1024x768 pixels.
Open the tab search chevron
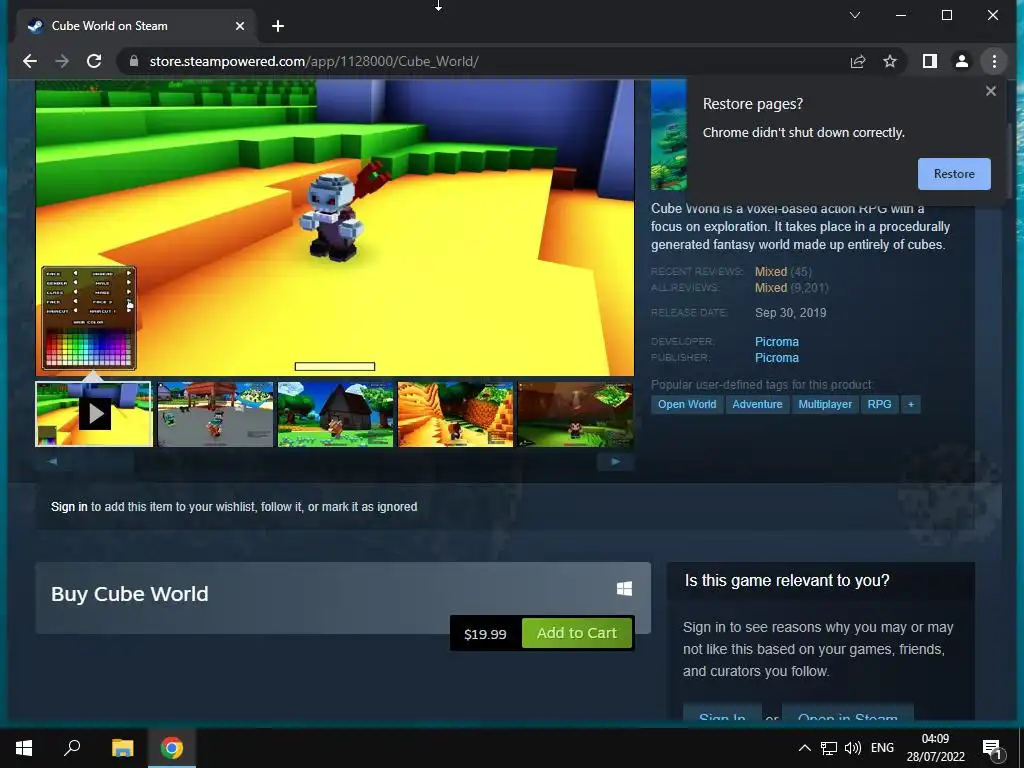[855, 15]
